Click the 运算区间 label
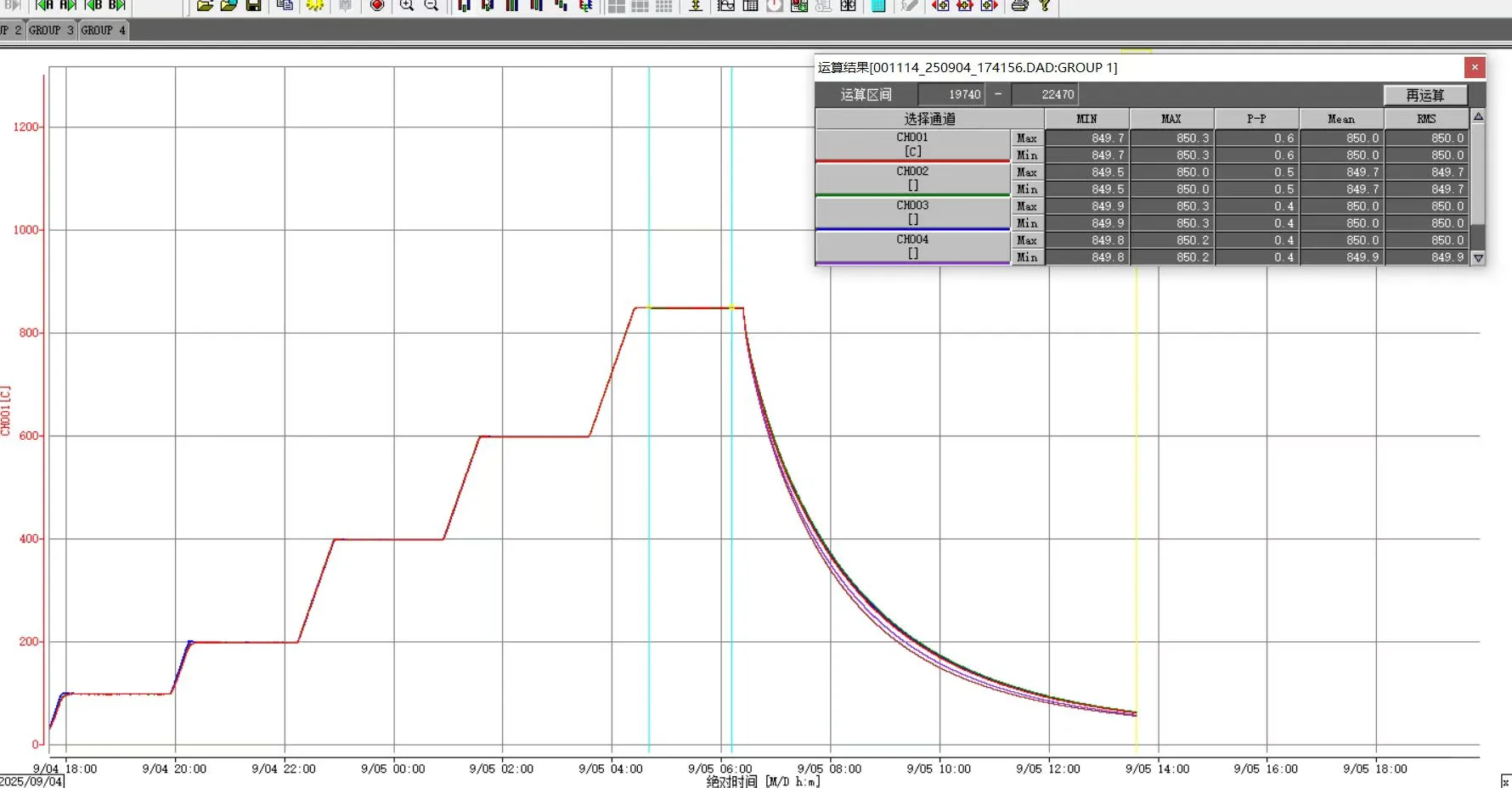 (x=866, y=94)
